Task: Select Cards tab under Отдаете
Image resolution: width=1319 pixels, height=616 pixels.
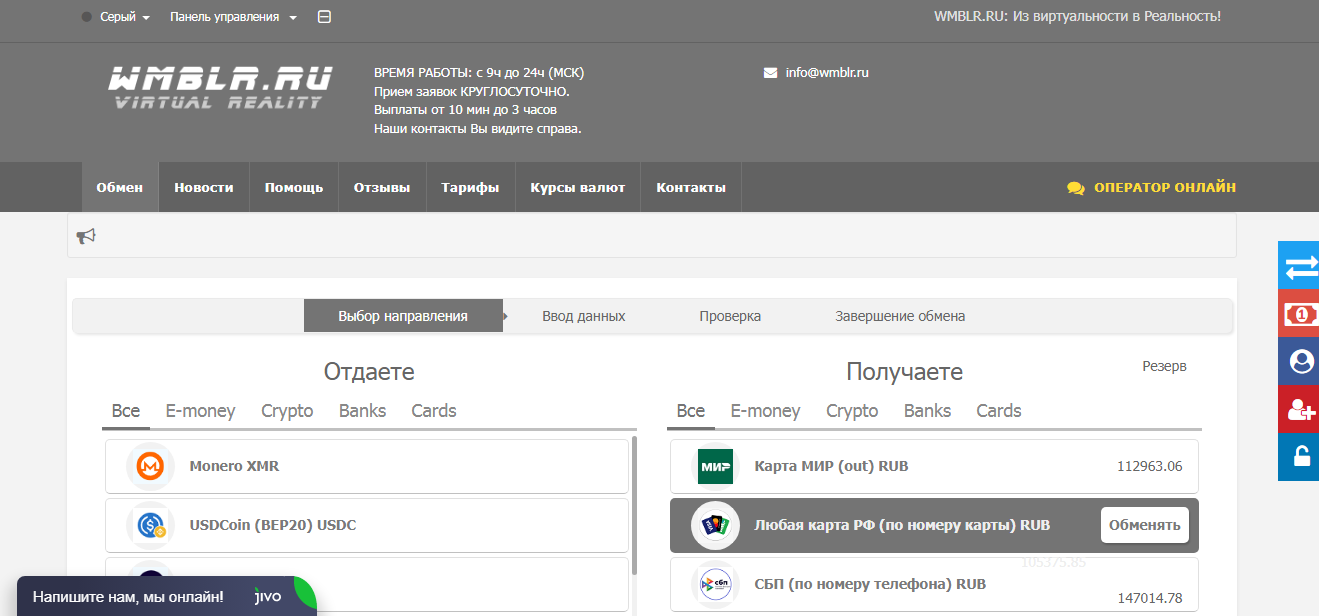Action: click(x=434, y=411)
